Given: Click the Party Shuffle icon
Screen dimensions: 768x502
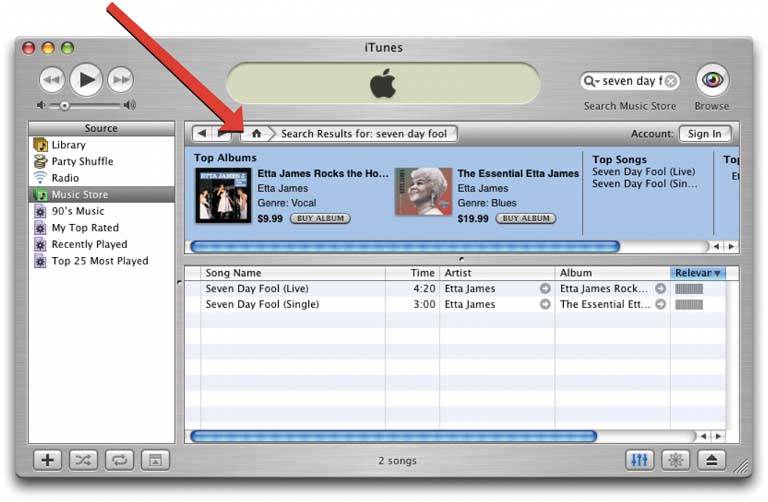Looking at the screenshot, I should [x=40, y=162].
